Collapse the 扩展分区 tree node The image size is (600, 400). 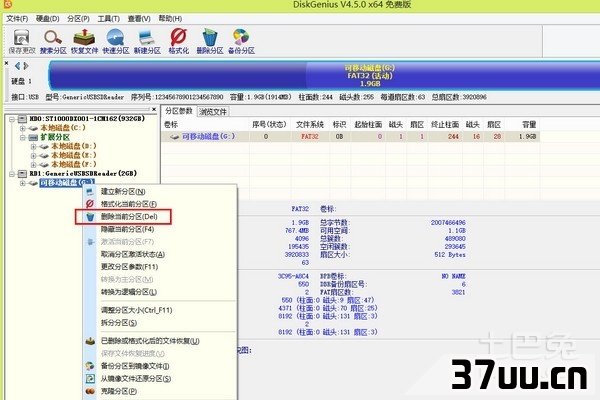[23, 137]
